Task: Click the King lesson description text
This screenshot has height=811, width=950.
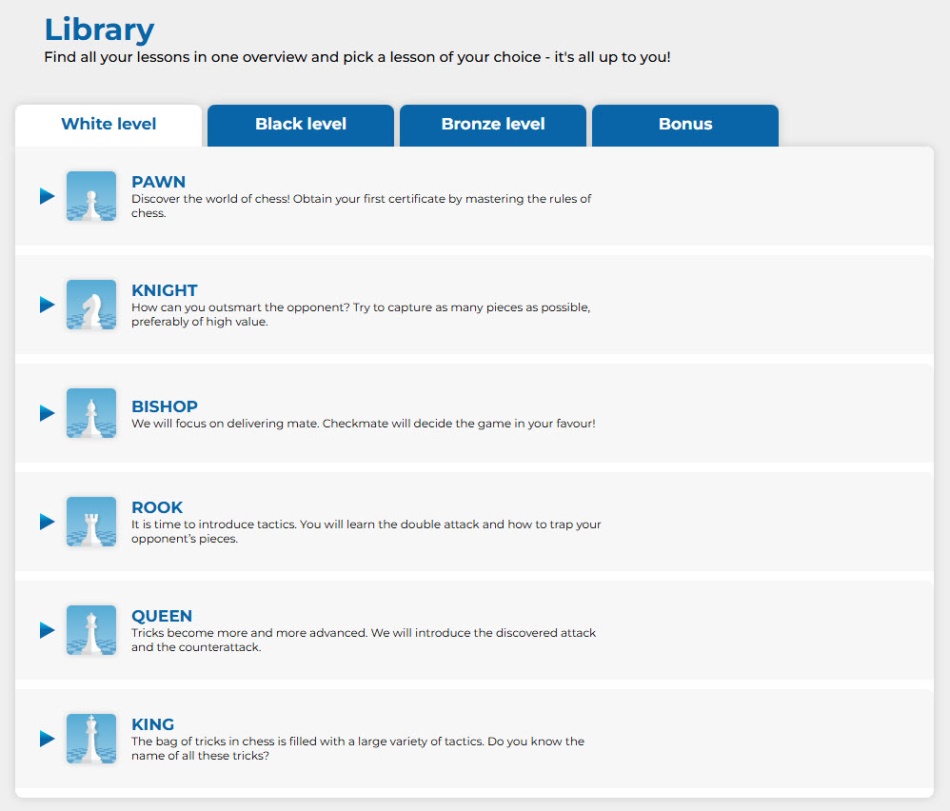Action: point(357,748)
